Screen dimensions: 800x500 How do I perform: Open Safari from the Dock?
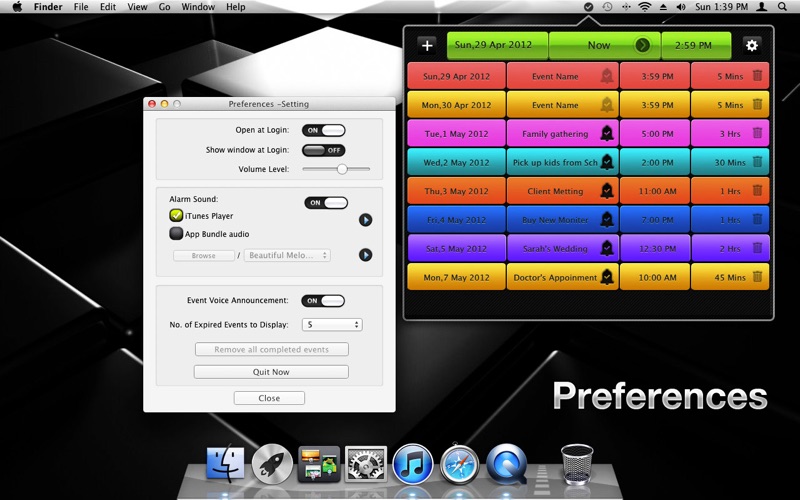click(460, 464)
